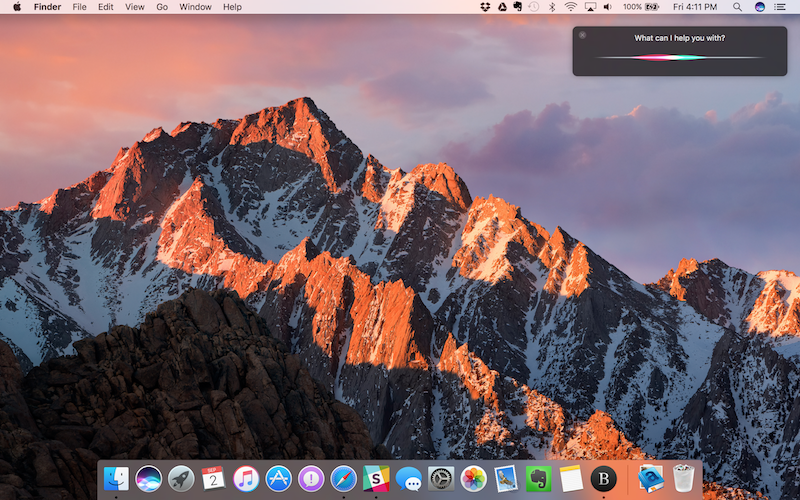The width and height of the screenshot is (800, 500).
Task: Open the Apple menu
Action: (x=17, y=7)
